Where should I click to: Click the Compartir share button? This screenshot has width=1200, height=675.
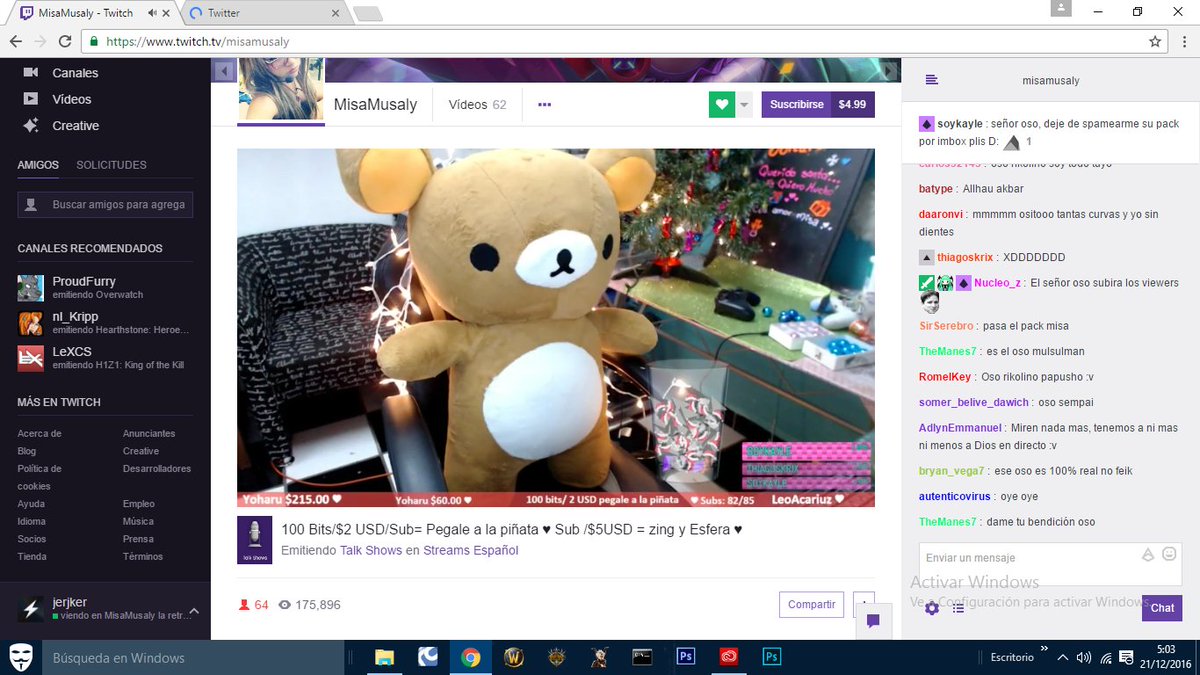[x=811, y=604]
